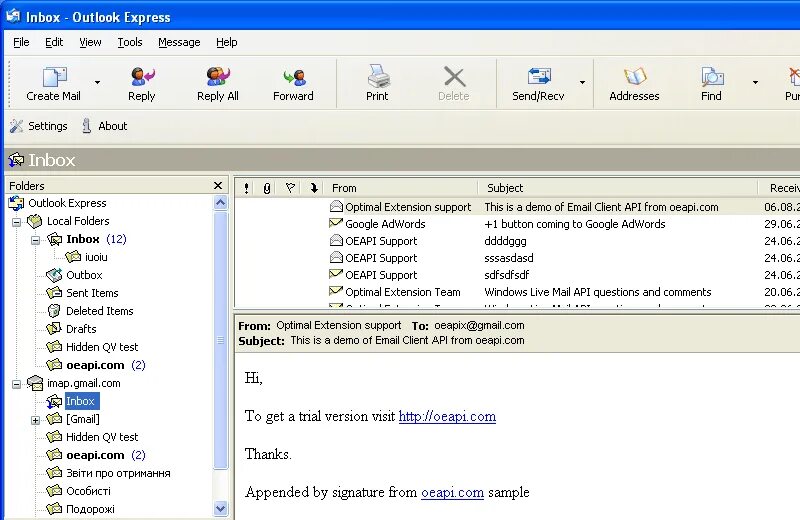800x520 pixels.
Task: Sort messages by From column
Action: click(401, 188)
